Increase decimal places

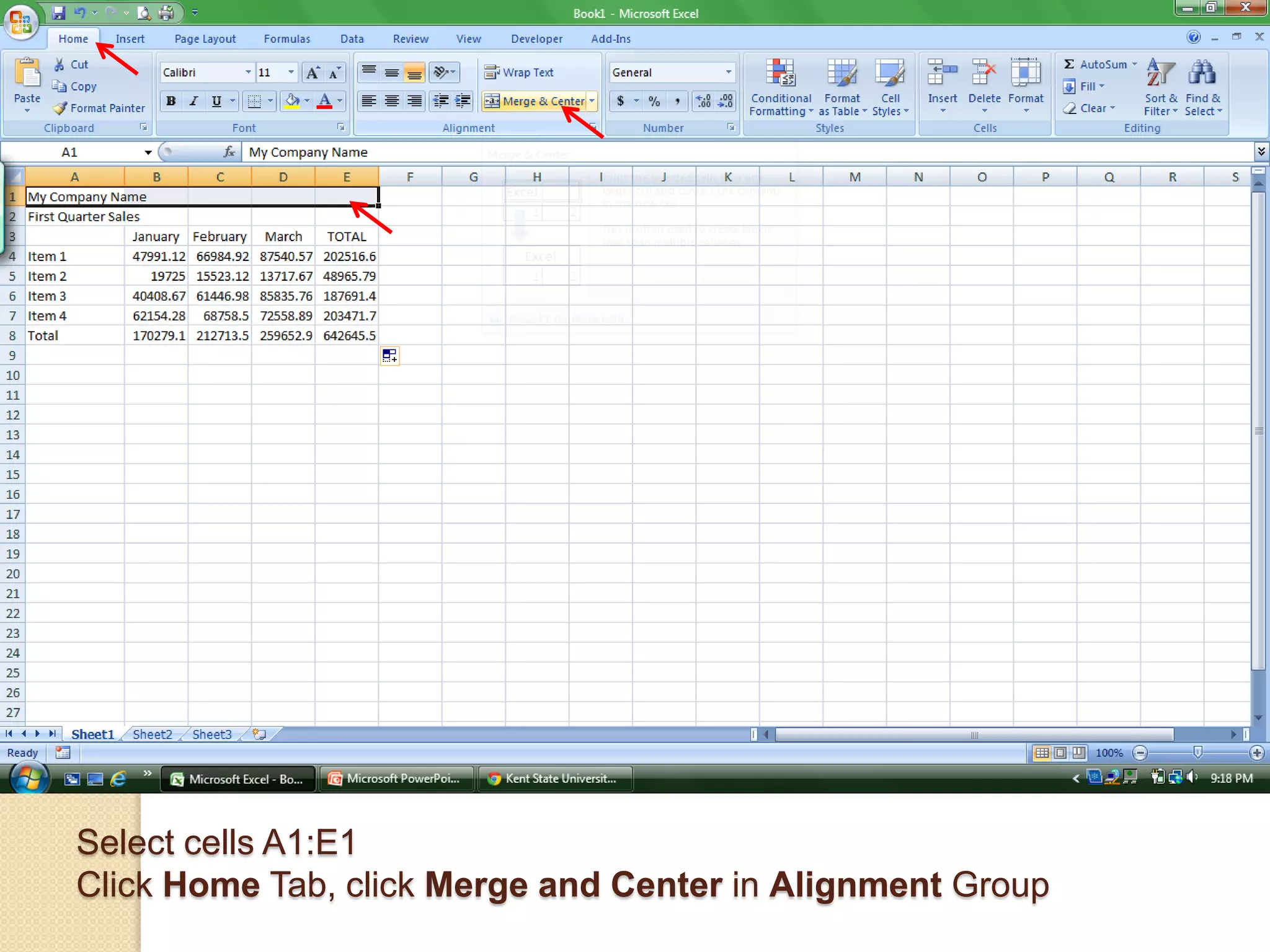pyautogui.click(x=704, y=101)
